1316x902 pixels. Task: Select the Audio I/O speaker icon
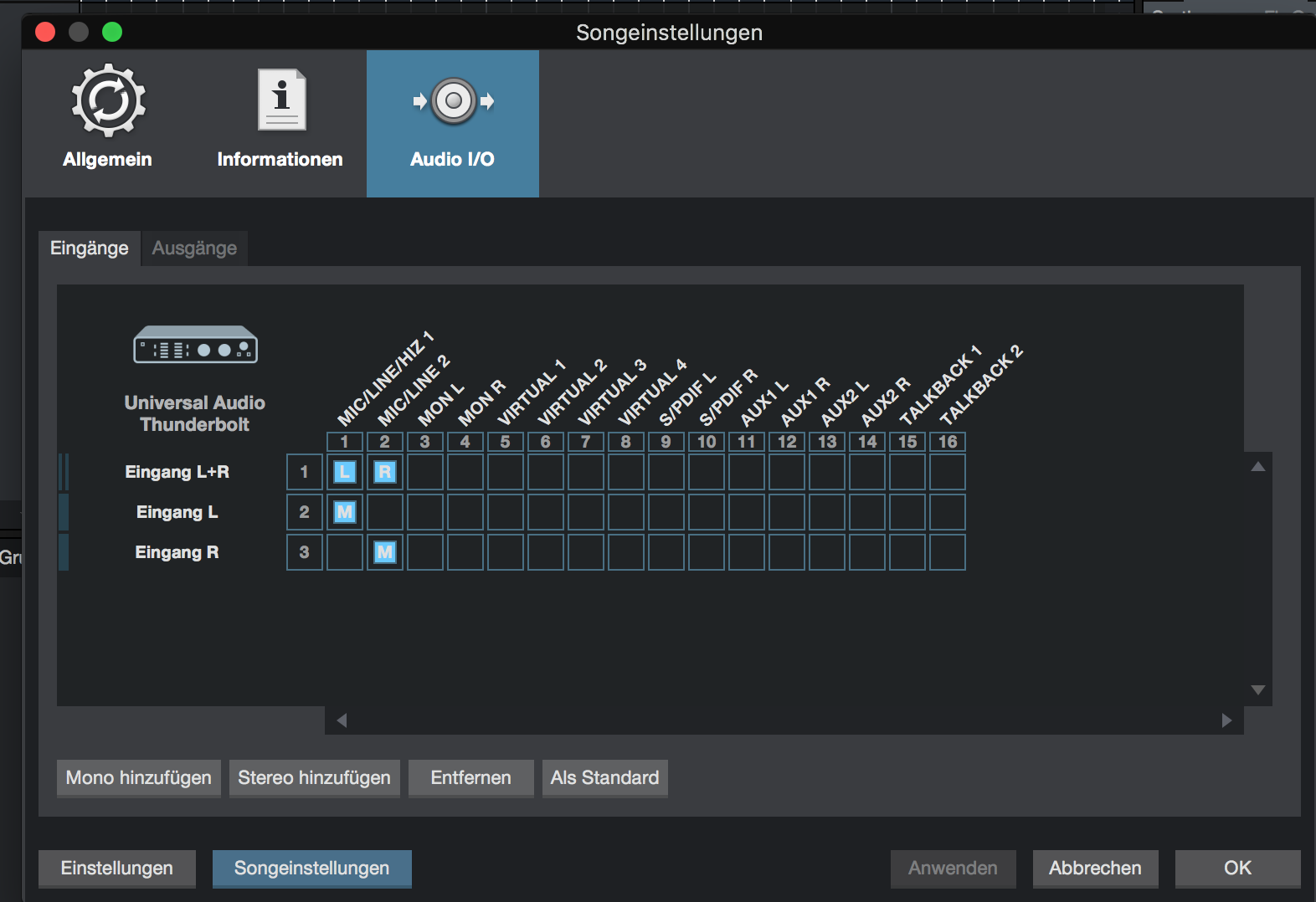pyautogui.click(x=453, y=102)
